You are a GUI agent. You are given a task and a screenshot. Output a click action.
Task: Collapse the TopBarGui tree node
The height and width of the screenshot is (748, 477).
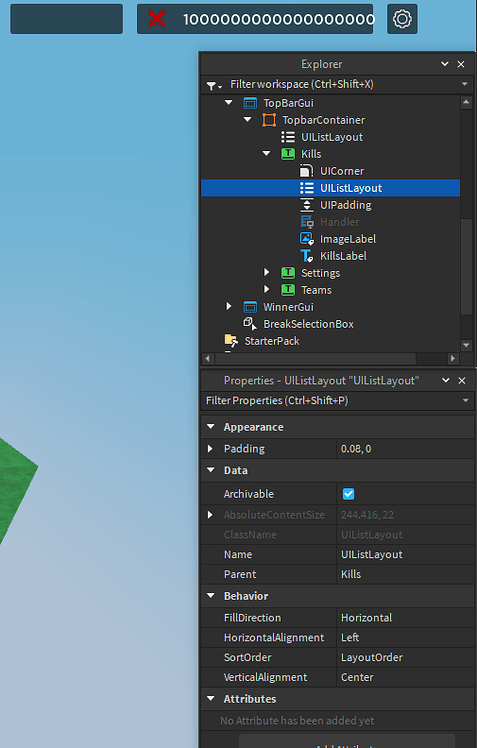click(x=229, y=103)
